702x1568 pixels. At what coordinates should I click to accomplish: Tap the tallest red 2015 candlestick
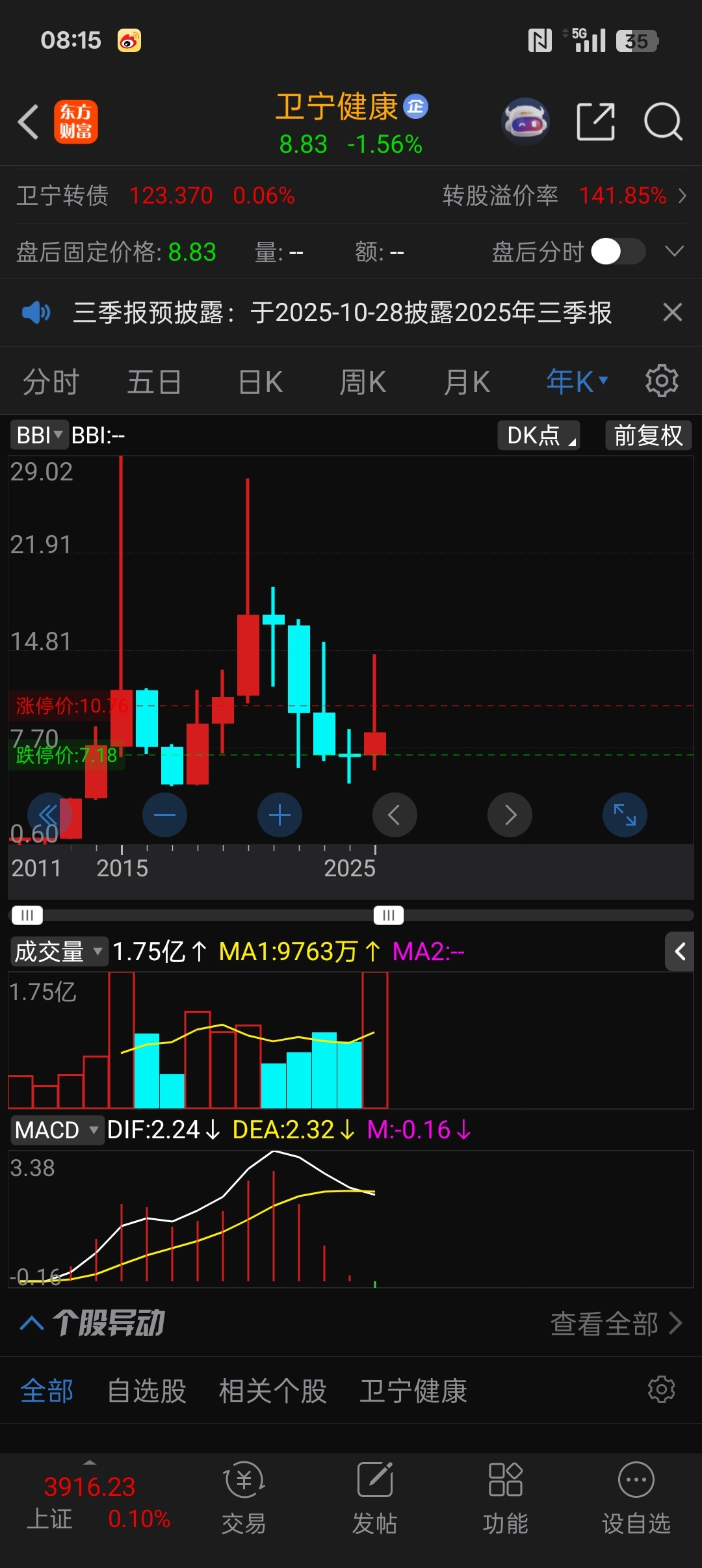pos(122,718)
